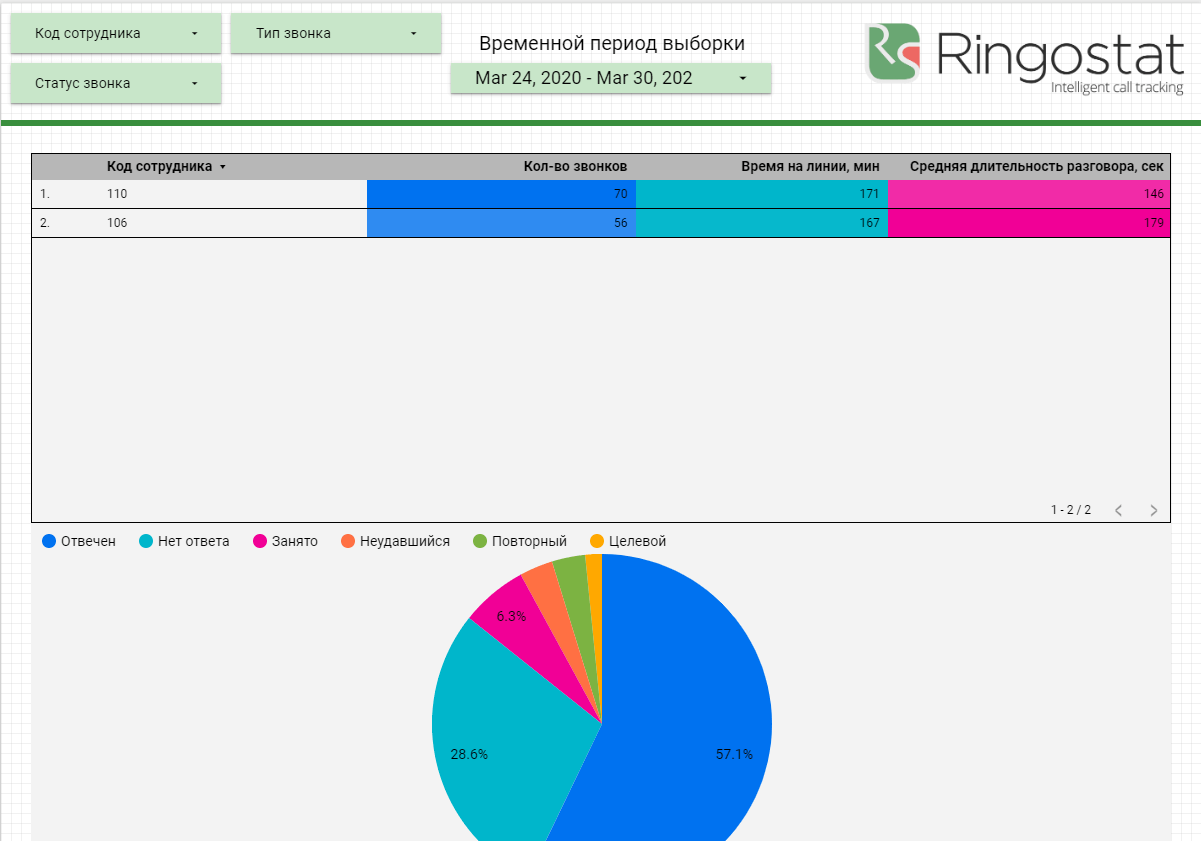Toggle the Отвечен legend item
The image size is (1201, 841).
(79, 541)
